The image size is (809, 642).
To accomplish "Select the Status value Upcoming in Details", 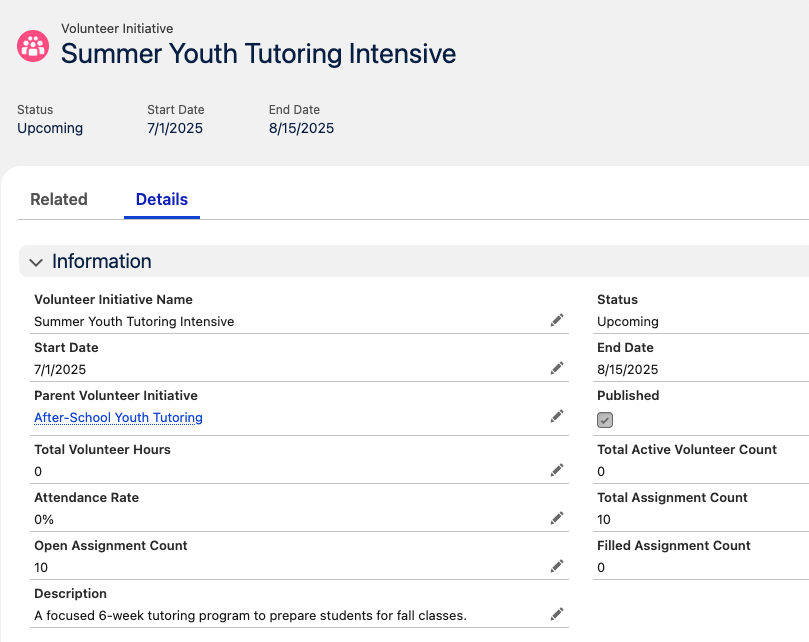I will pos(627,321).
